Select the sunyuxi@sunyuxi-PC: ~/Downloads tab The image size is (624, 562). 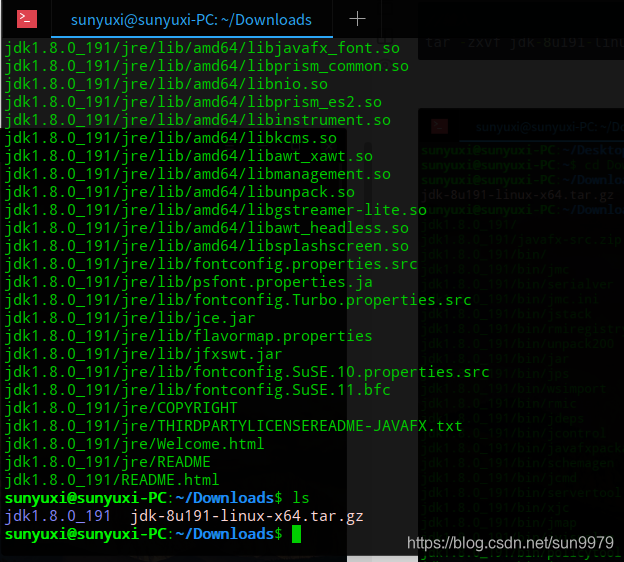(191, 20)
